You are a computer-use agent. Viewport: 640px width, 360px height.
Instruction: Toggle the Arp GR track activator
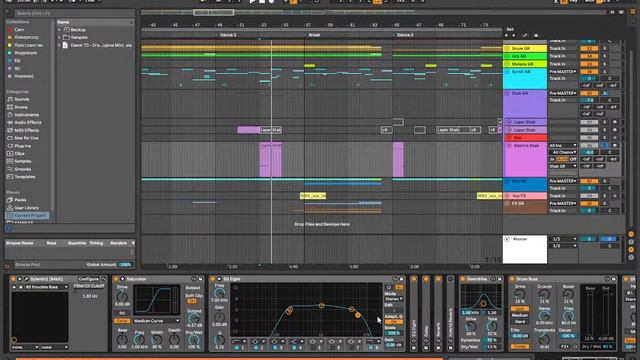[x=589, y=56]
